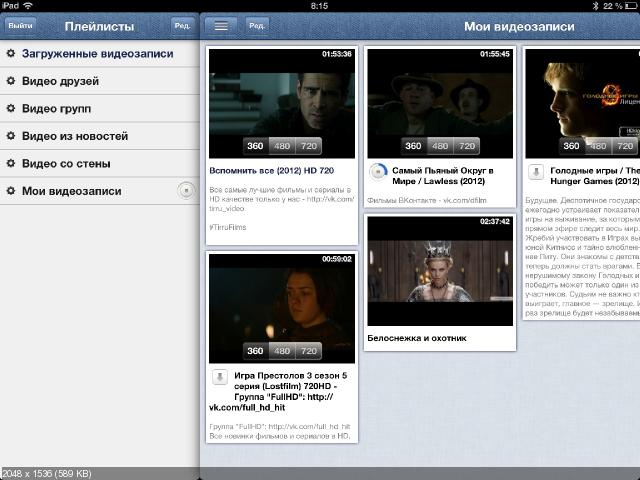Viewport: 640px width, 480px height.
Task: Tap the Выйти logout button
Action: [20, 26]
